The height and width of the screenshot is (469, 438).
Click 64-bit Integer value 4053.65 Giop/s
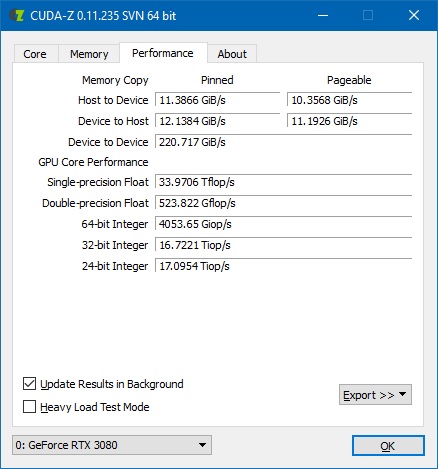click(x=283, y=224)
